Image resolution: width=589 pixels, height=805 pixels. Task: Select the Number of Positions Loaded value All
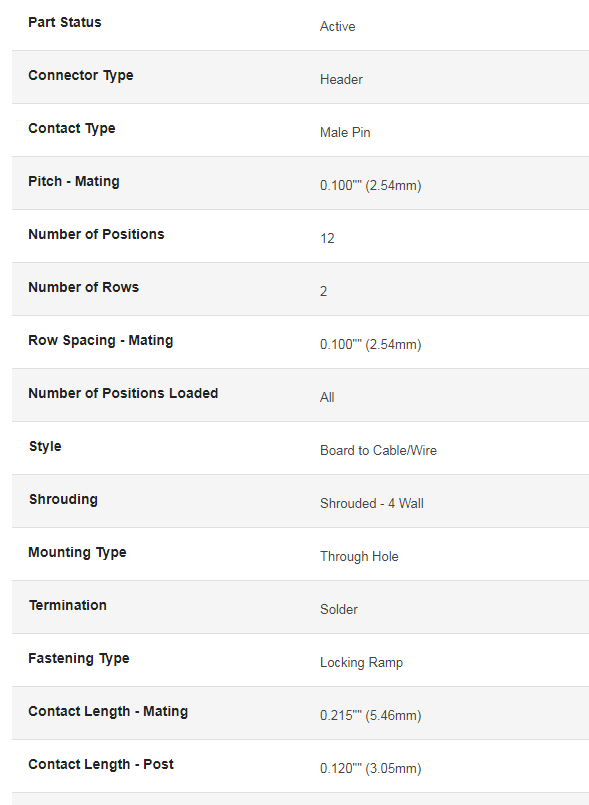click(327, 397)
